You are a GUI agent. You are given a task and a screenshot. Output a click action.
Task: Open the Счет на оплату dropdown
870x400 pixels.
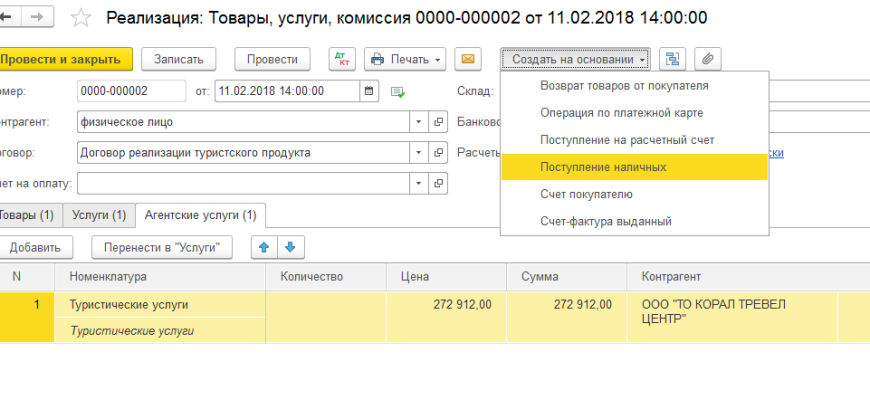pos(418,184)
